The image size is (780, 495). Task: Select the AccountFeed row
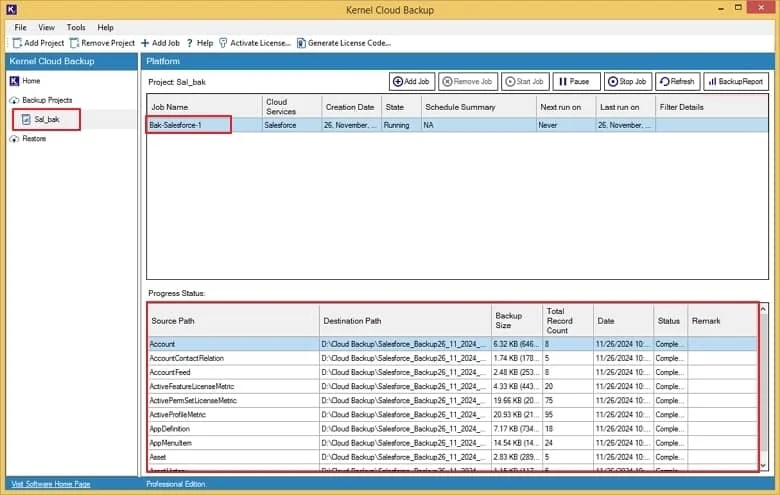pos(453,372)
